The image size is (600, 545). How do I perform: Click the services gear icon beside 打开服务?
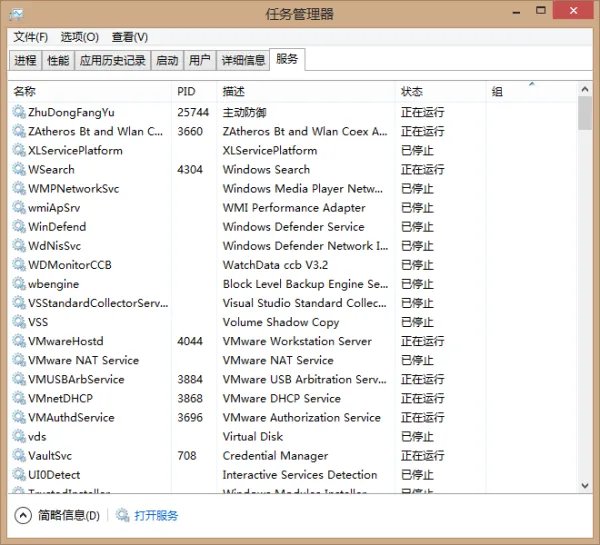pos(123,516)
